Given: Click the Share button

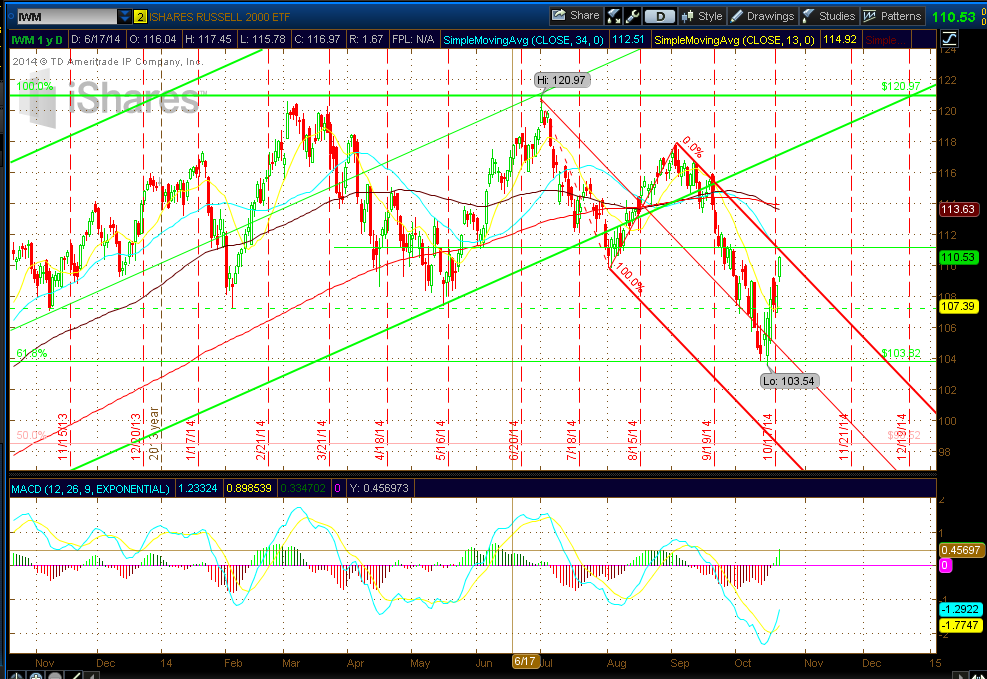Looking at the screenshot, I should click(x=576, y=16).
